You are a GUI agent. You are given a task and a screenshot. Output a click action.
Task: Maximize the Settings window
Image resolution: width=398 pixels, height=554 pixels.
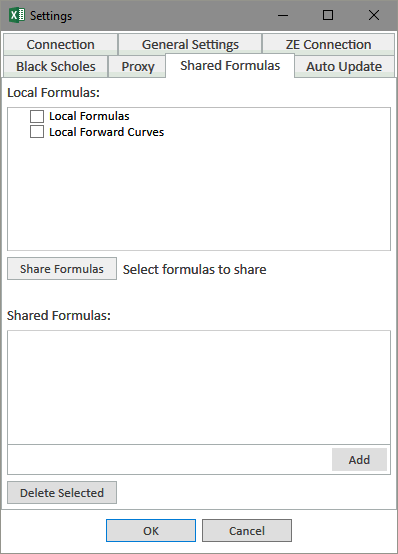click(x=328, y=15)
